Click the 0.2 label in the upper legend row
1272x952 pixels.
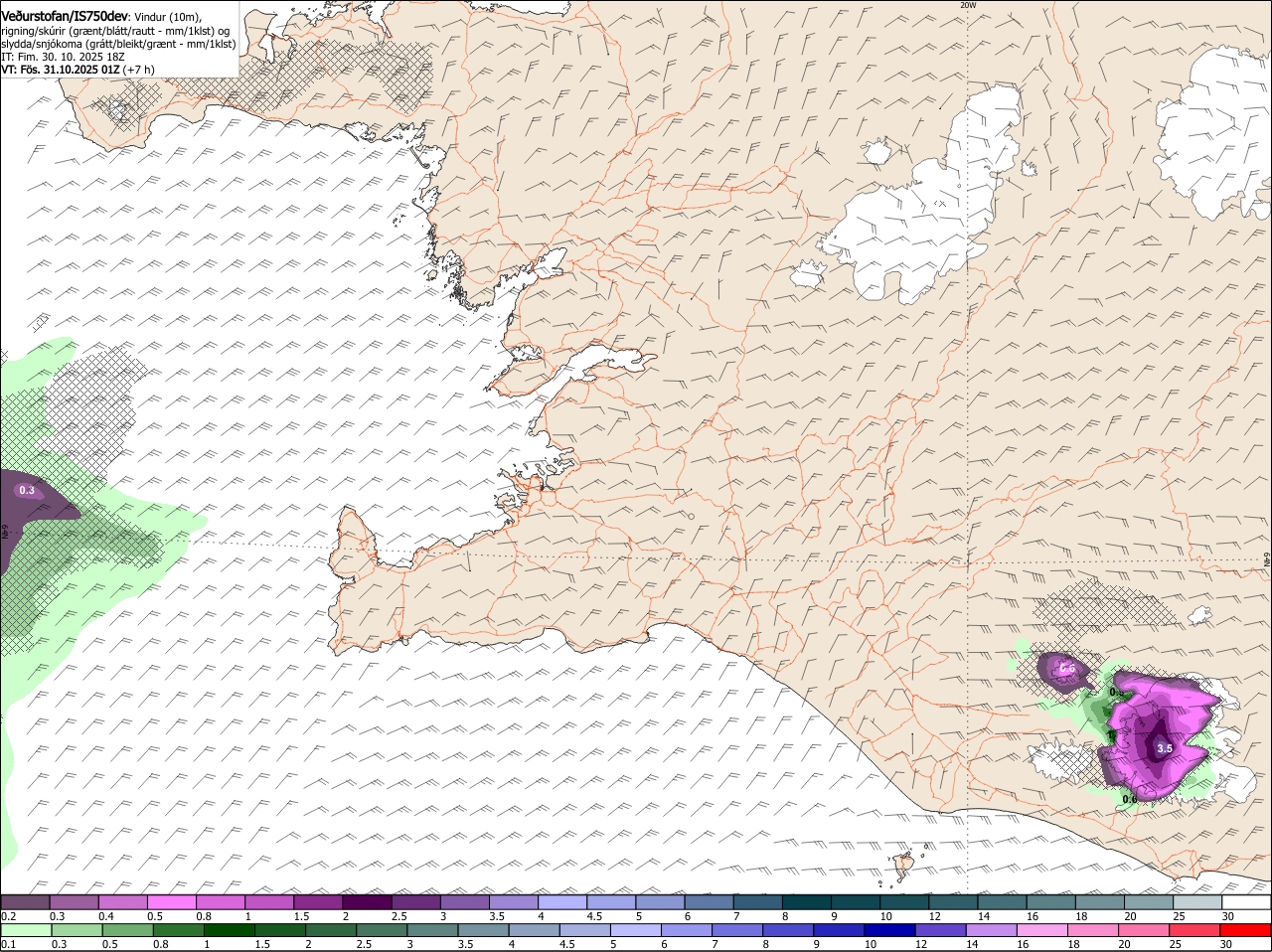pos(8,916)
